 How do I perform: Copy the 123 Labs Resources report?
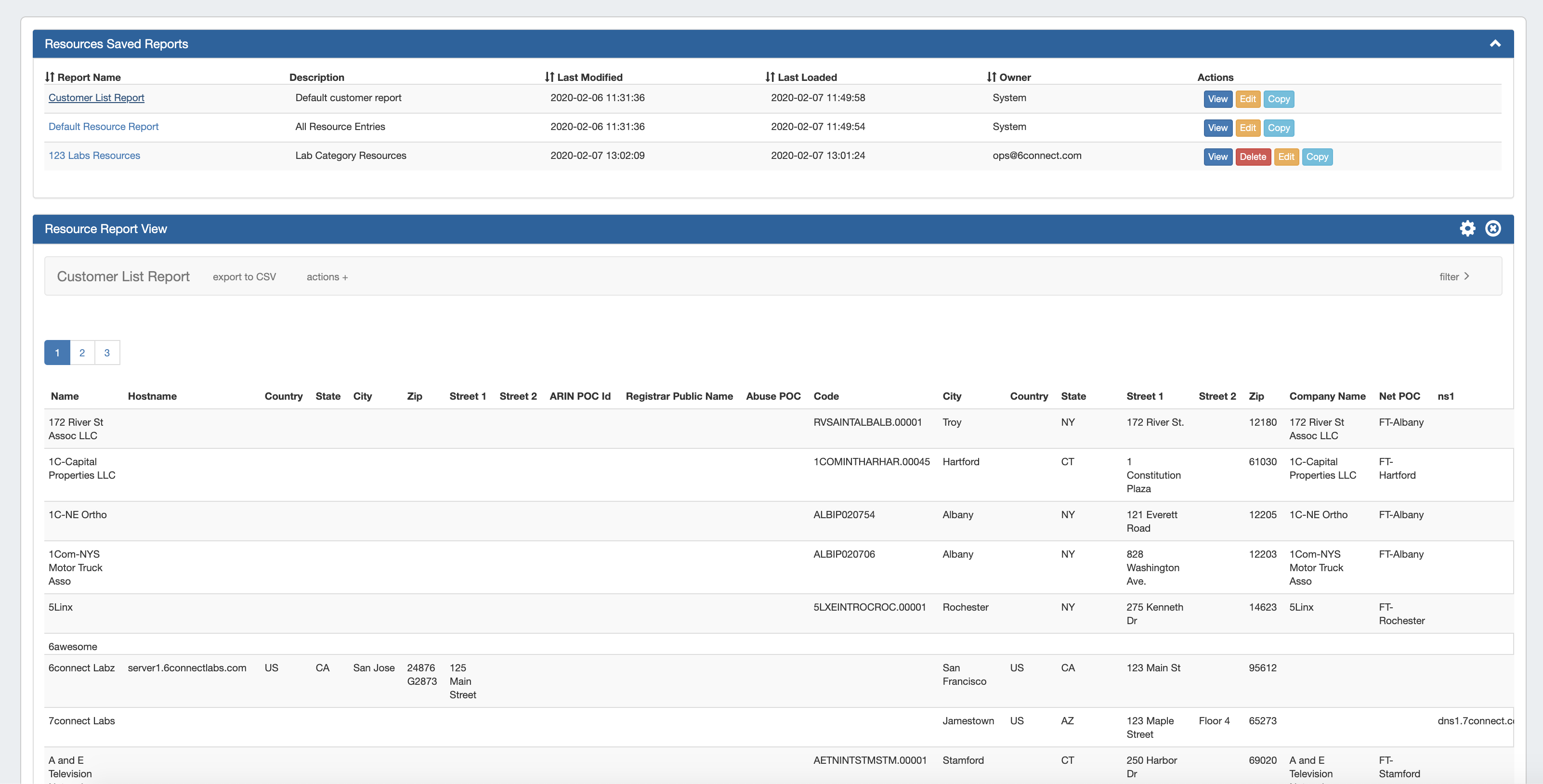1317,157
